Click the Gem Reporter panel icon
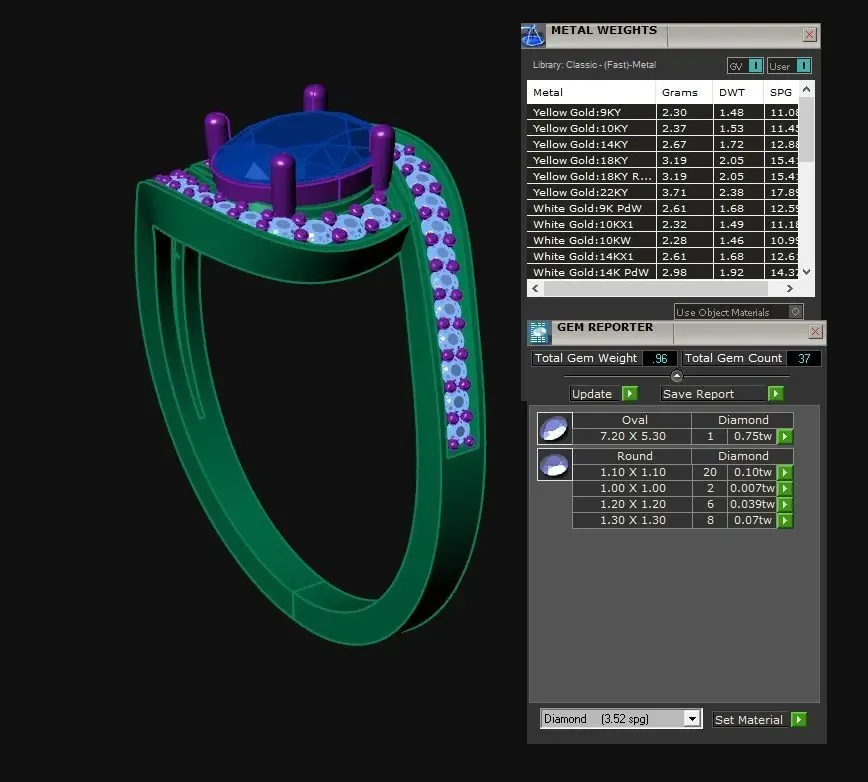Screen dimensions: 868x782 click(x=539, y=332)
